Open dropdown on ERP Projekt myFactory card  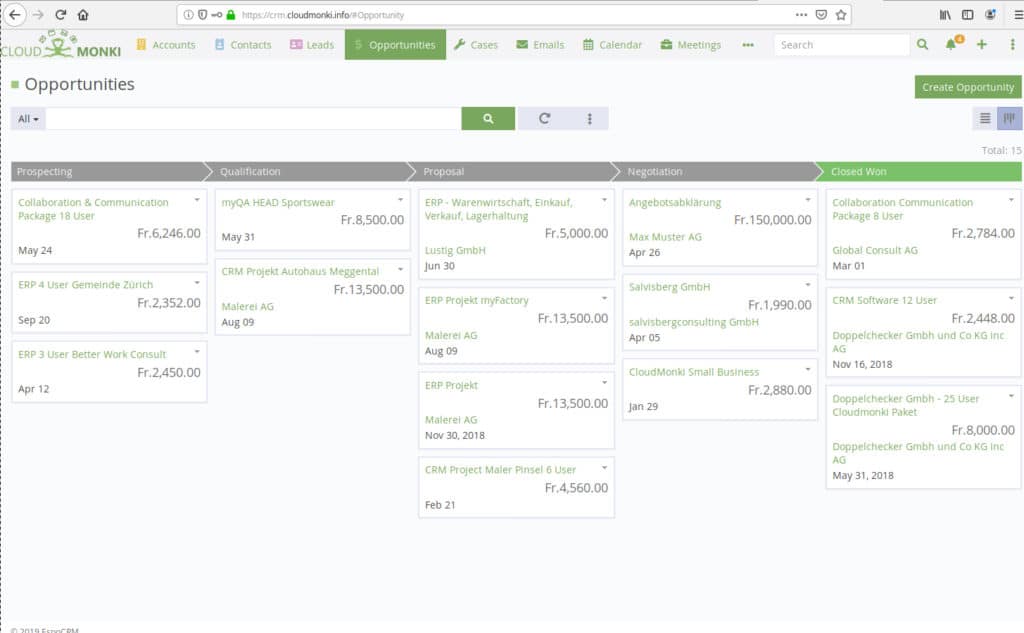pos(604,298)
